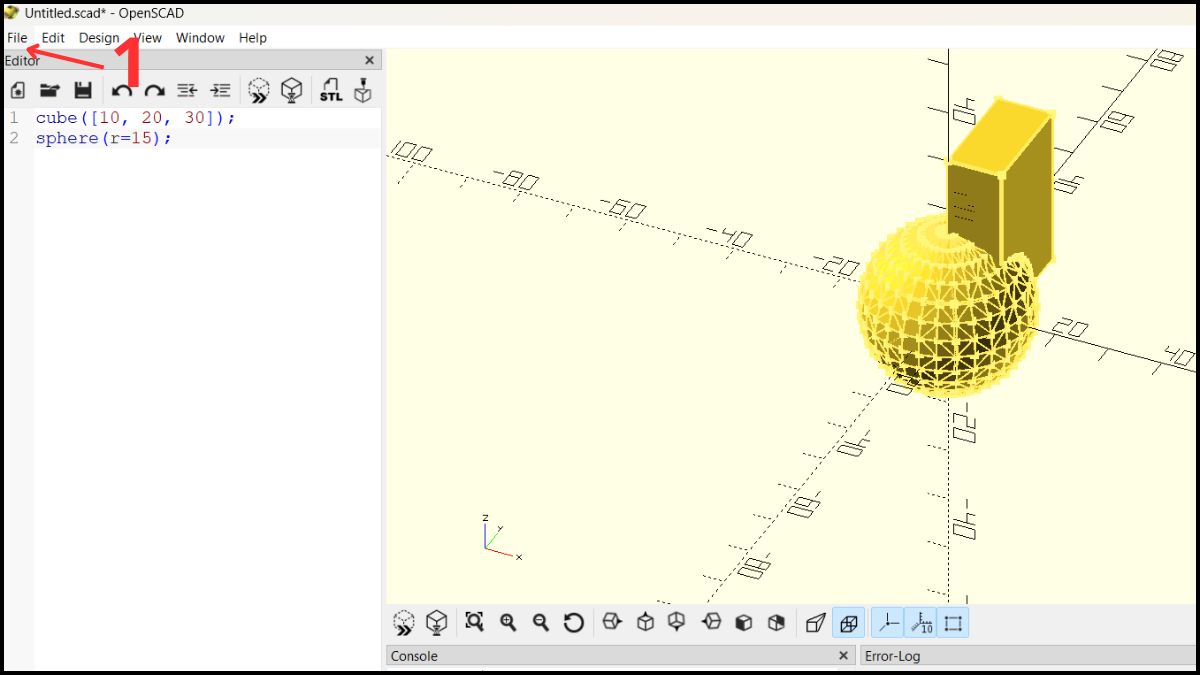Click Preview in the viewport toolbar
The image size is (1200, 675).
point(403,623)
